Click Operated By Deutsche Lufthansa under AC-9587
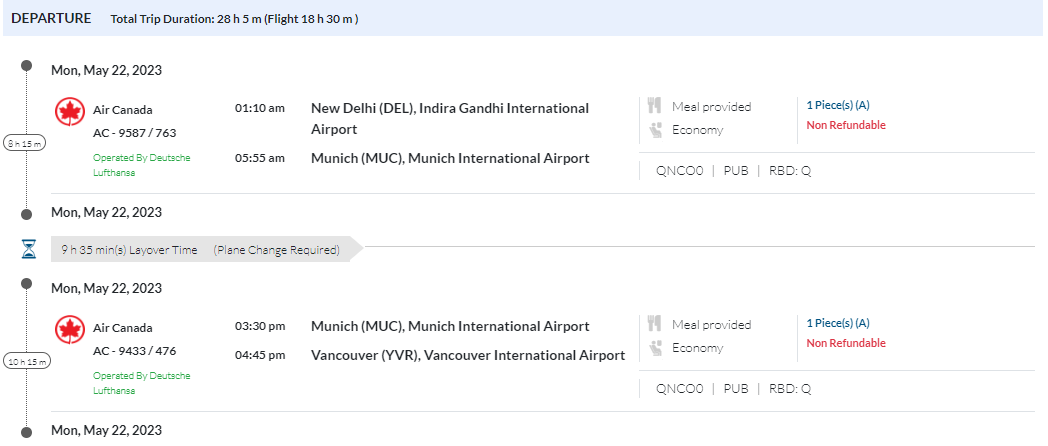Screen dimensions: 1048x446 pyautogui.click(x=141, y=165)
